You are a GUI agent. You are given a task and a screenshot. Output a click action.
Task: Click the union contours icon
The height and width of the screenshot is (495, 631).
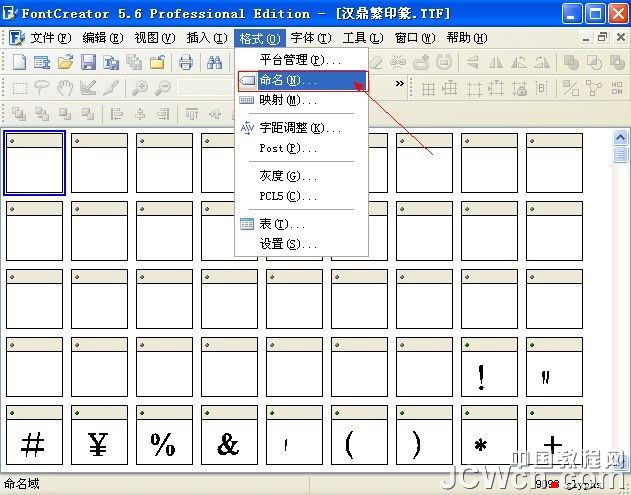coord(571,62)
